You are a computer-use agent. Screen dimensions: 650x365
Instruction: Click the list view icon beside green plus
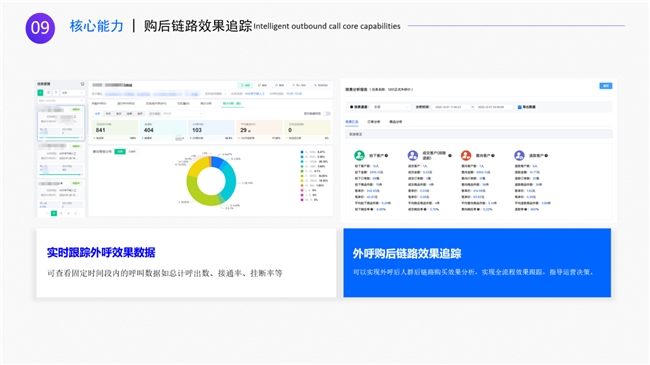tap(48, 92)
